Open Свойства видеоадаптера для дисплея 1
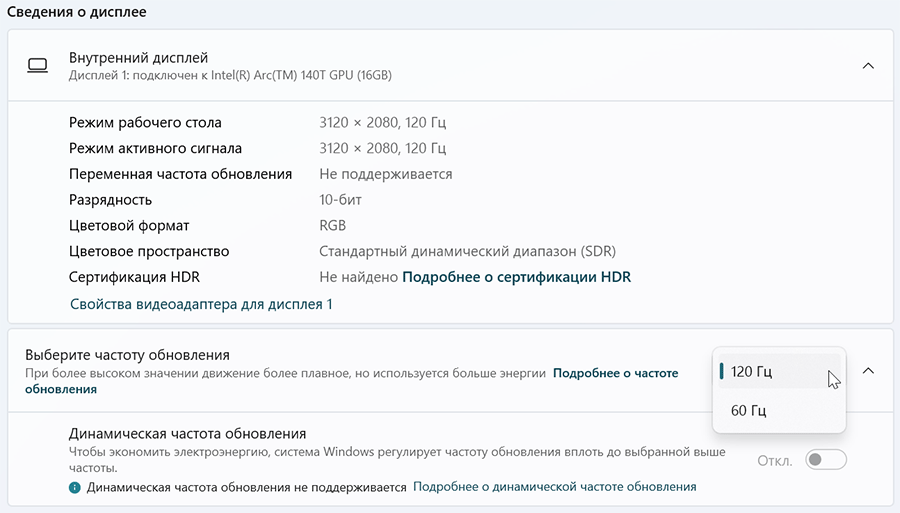 (x=201, y=303)
